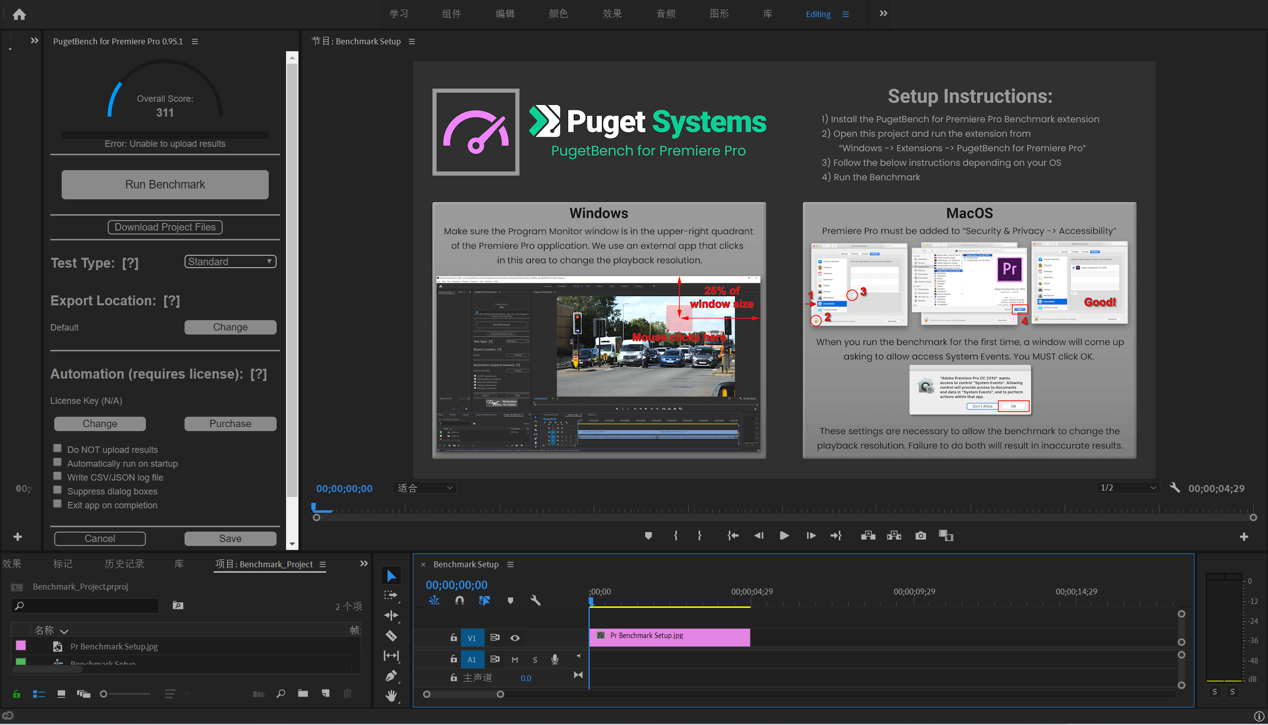Check Automatically run on startup
This screenshot has width=1268, height=725.
(x=58, y=463)
